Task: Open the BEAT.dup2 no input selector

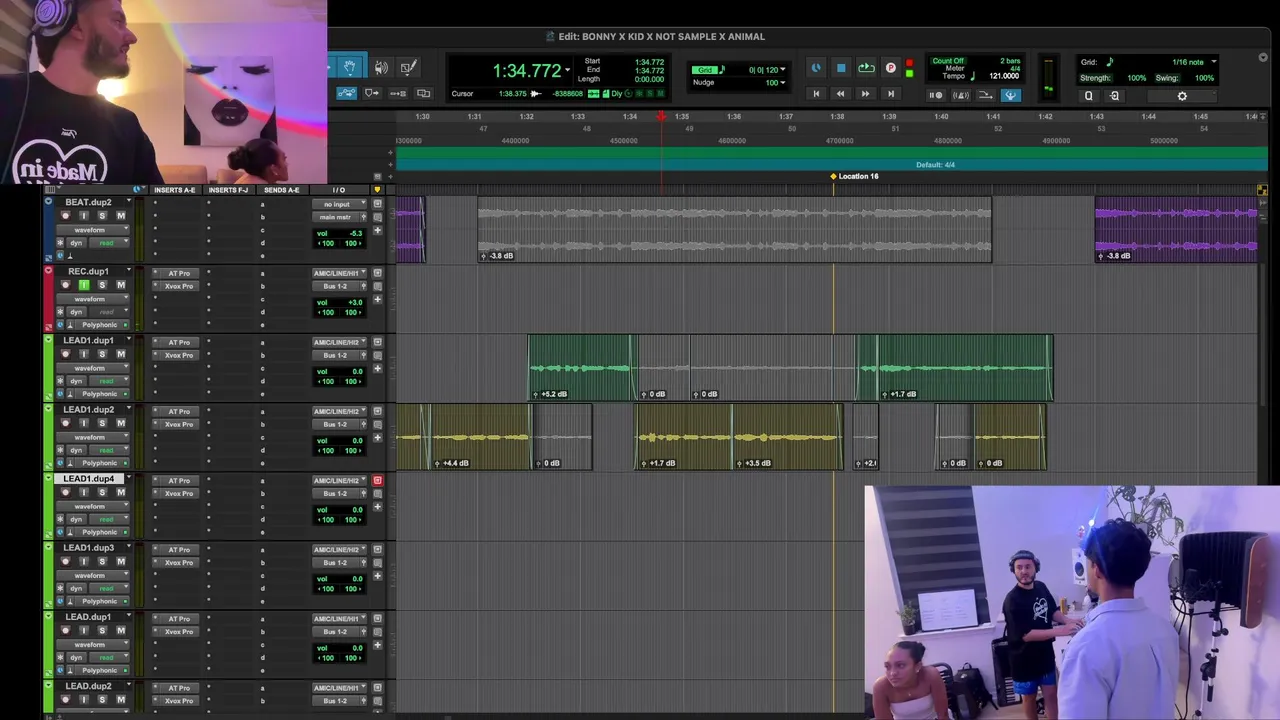Action: (340, 204)
